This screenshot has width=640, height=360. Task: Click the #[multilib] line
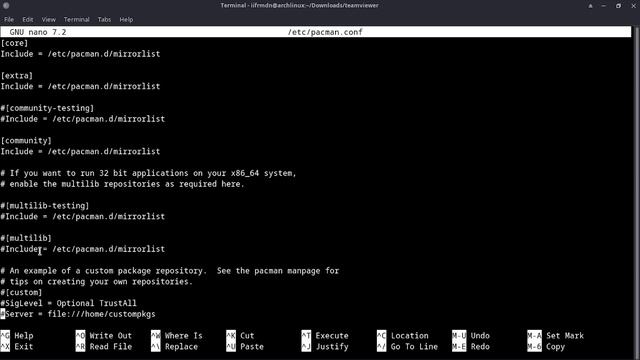26,238
